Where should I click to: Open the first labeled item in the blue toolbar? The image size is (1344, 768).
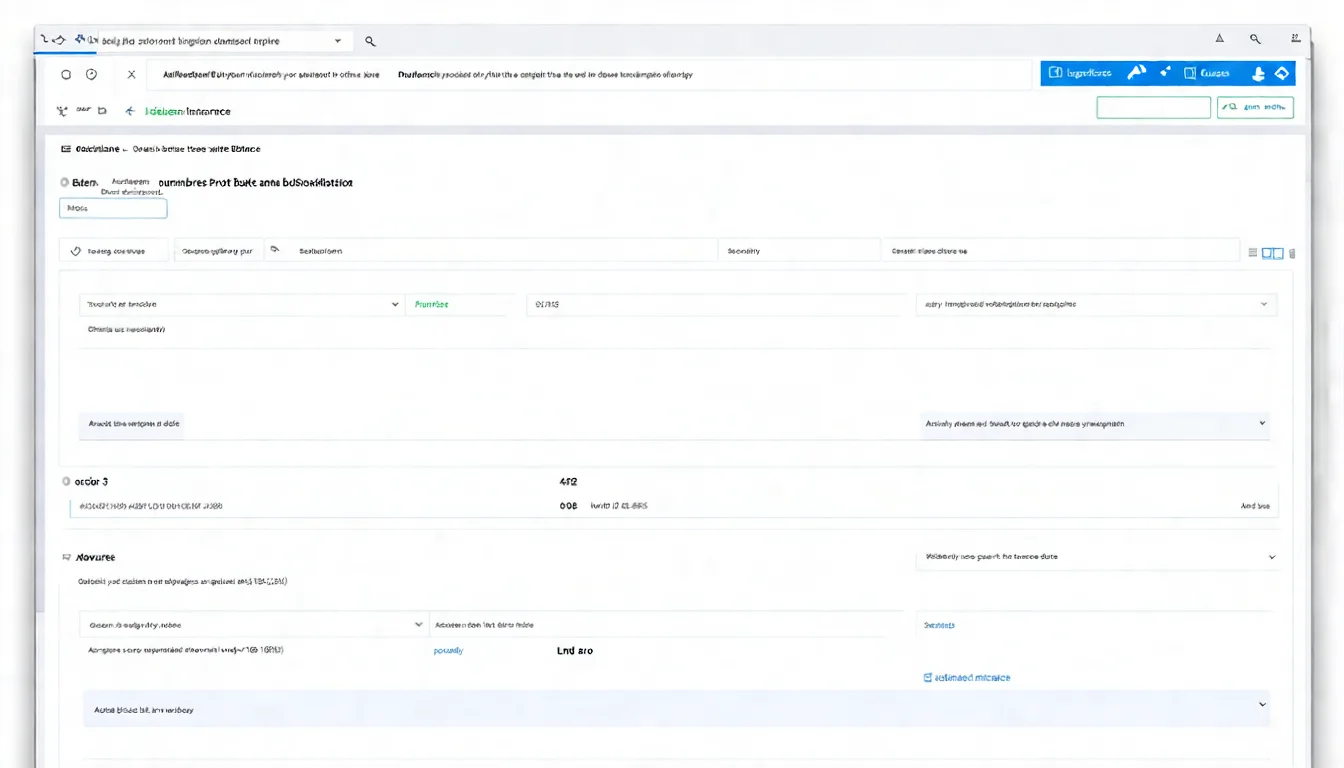tap(1081, 73)
